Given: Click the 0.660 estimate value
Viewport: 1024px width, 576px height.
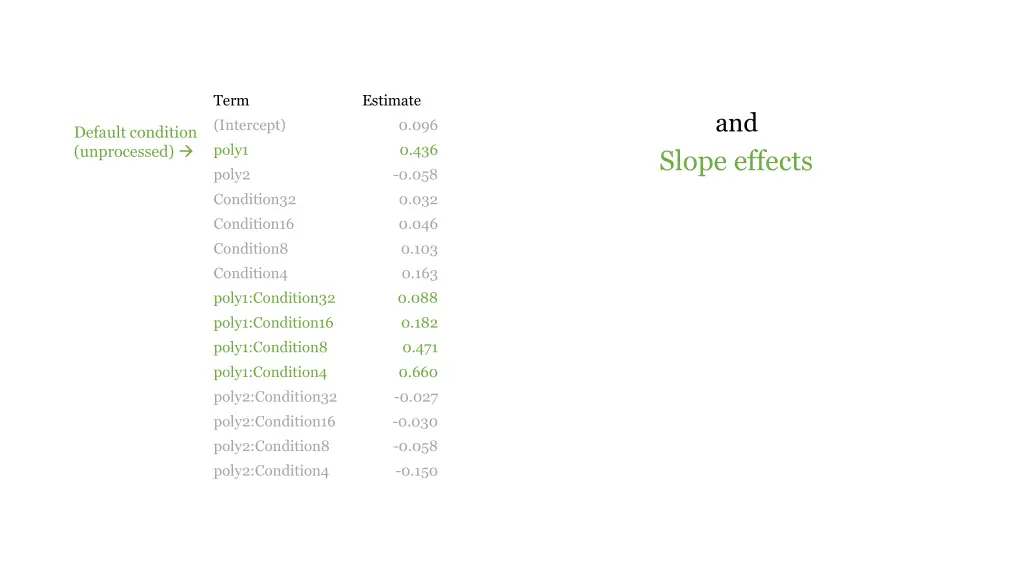Looking at the screenshot, I should [x=418, y=372].
